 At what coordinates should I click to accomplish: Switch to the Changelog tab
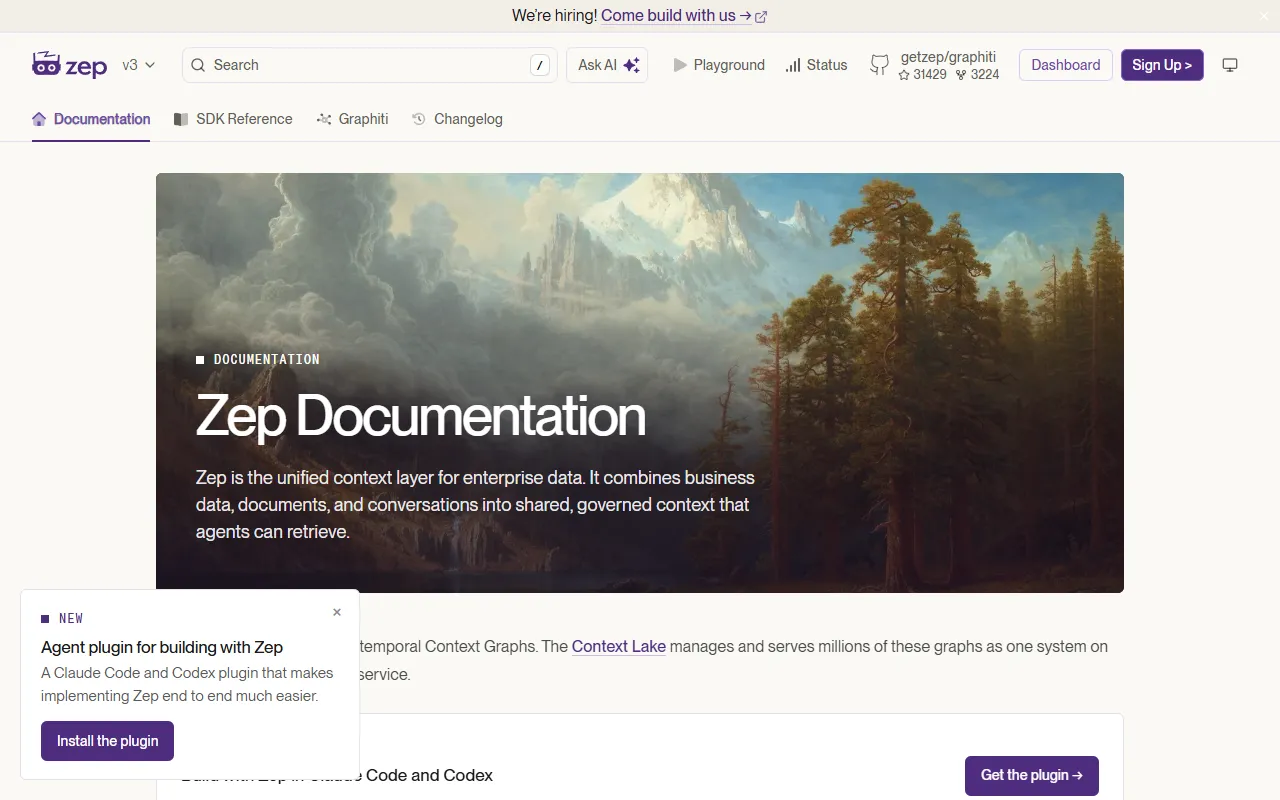click(x=457, y=119)
